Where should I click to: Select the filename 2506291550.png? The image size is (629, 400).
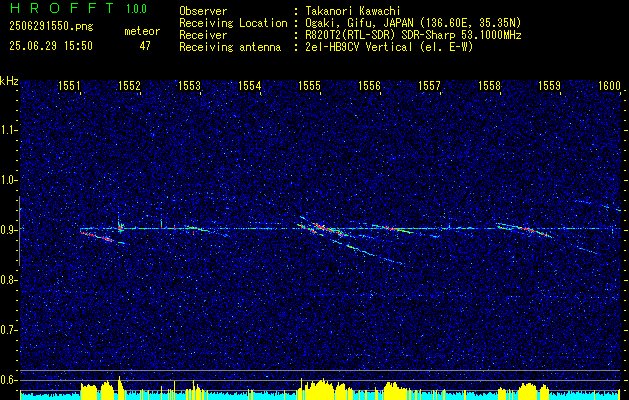(x=51, y=26)
